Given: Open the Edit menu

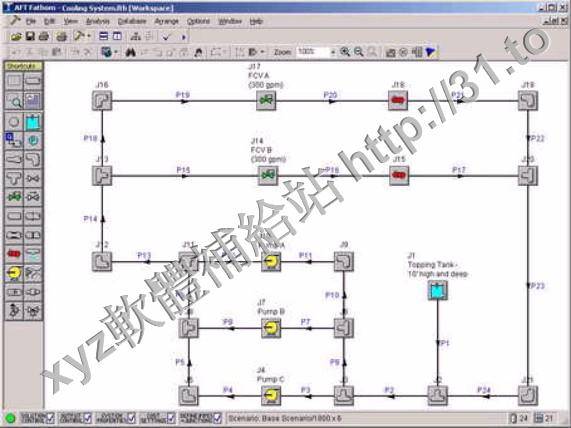Looking at the screenshot, I should tap(49, 21).
